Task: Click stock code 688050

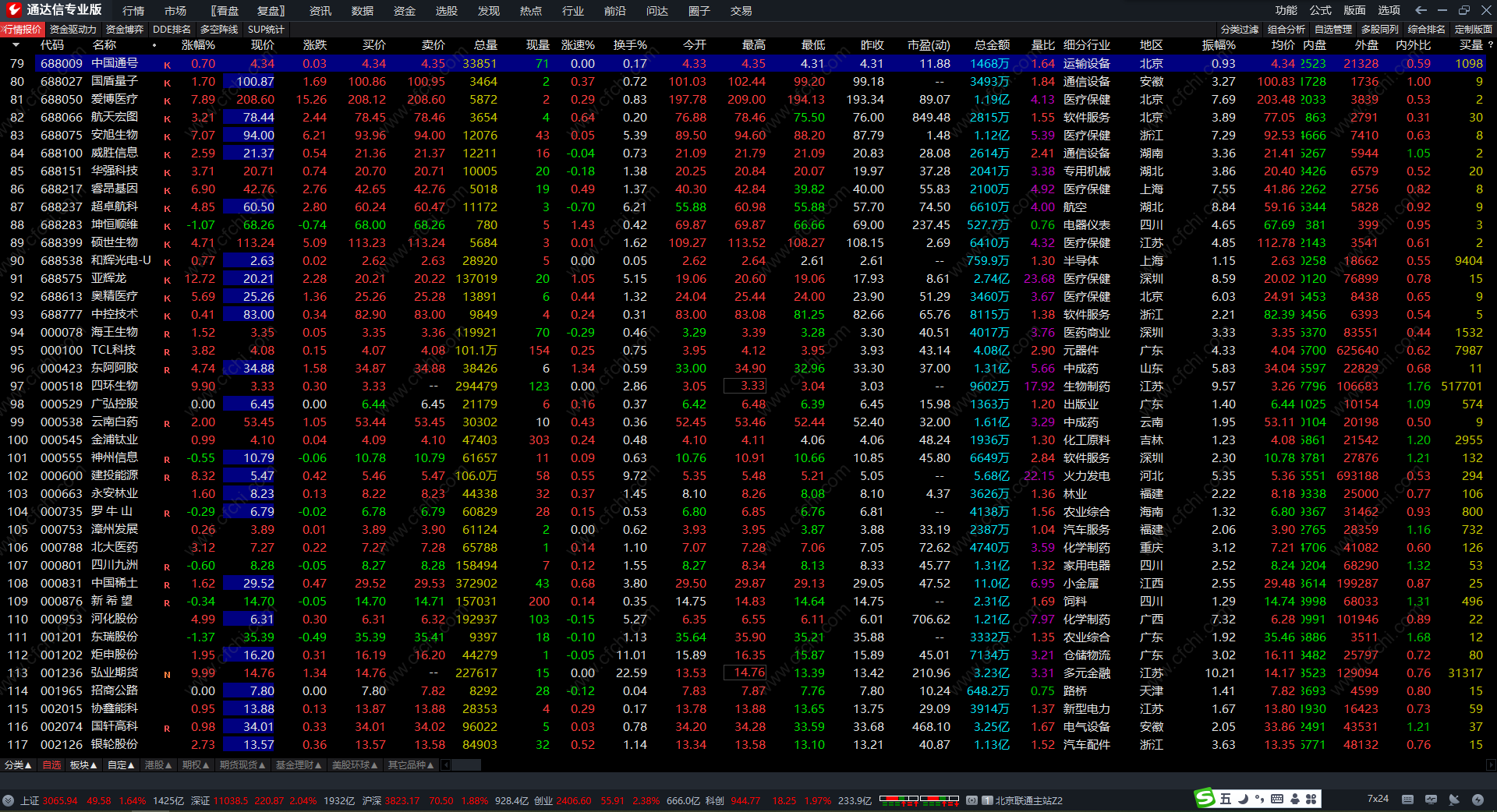Action: pyautogui.click(x=62, y=99)
